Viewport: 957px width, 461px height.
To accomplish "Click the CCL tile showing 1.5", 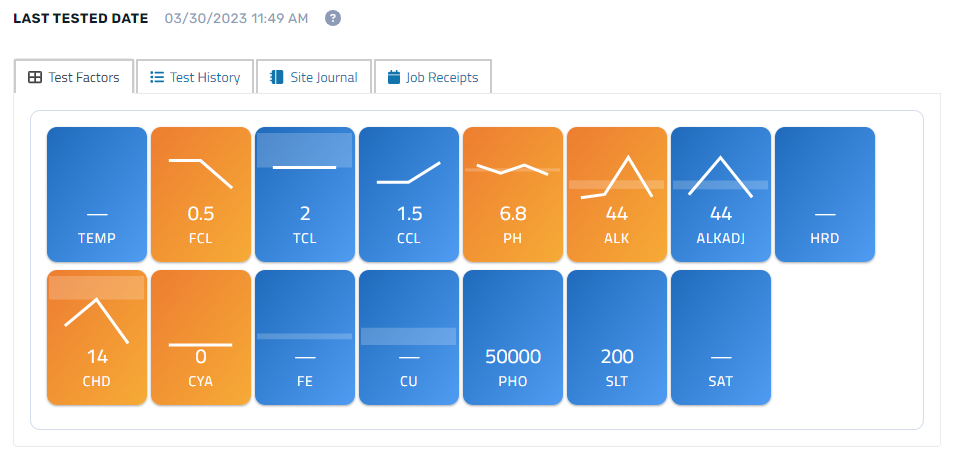I will [x=409, y=195].
